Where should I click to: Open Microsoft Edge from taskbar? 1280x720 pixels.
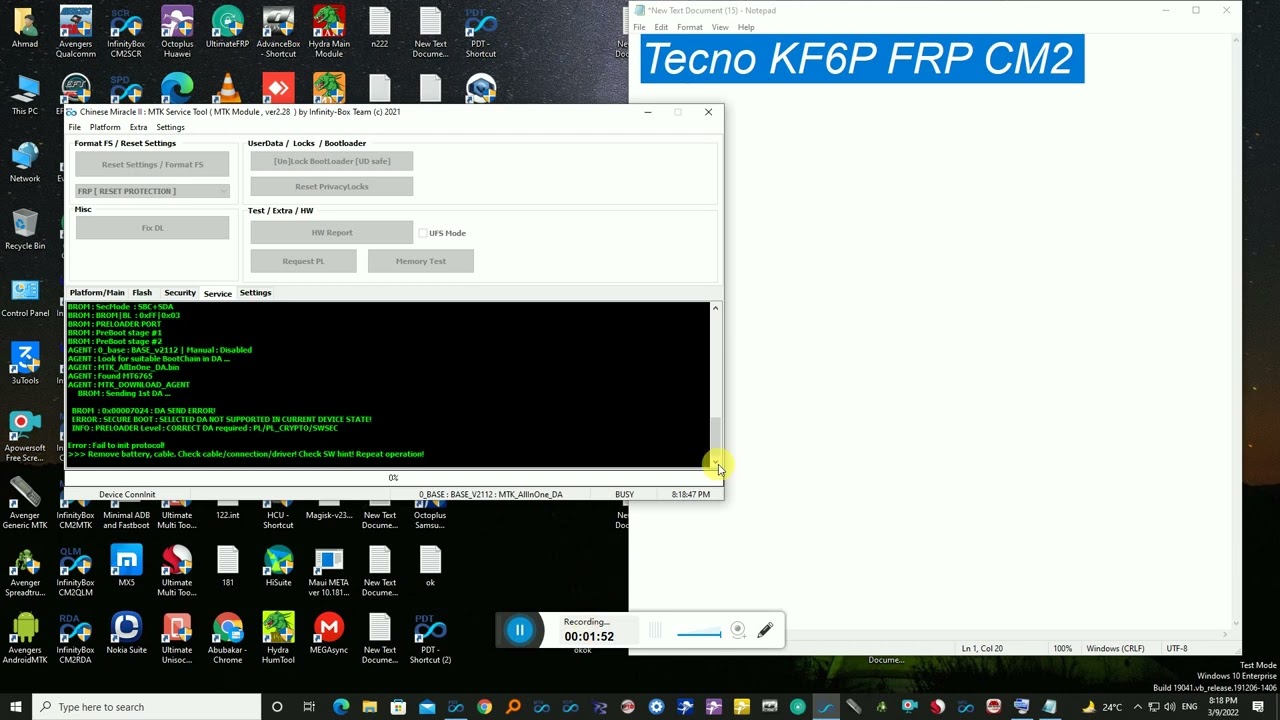click(341, 707)
